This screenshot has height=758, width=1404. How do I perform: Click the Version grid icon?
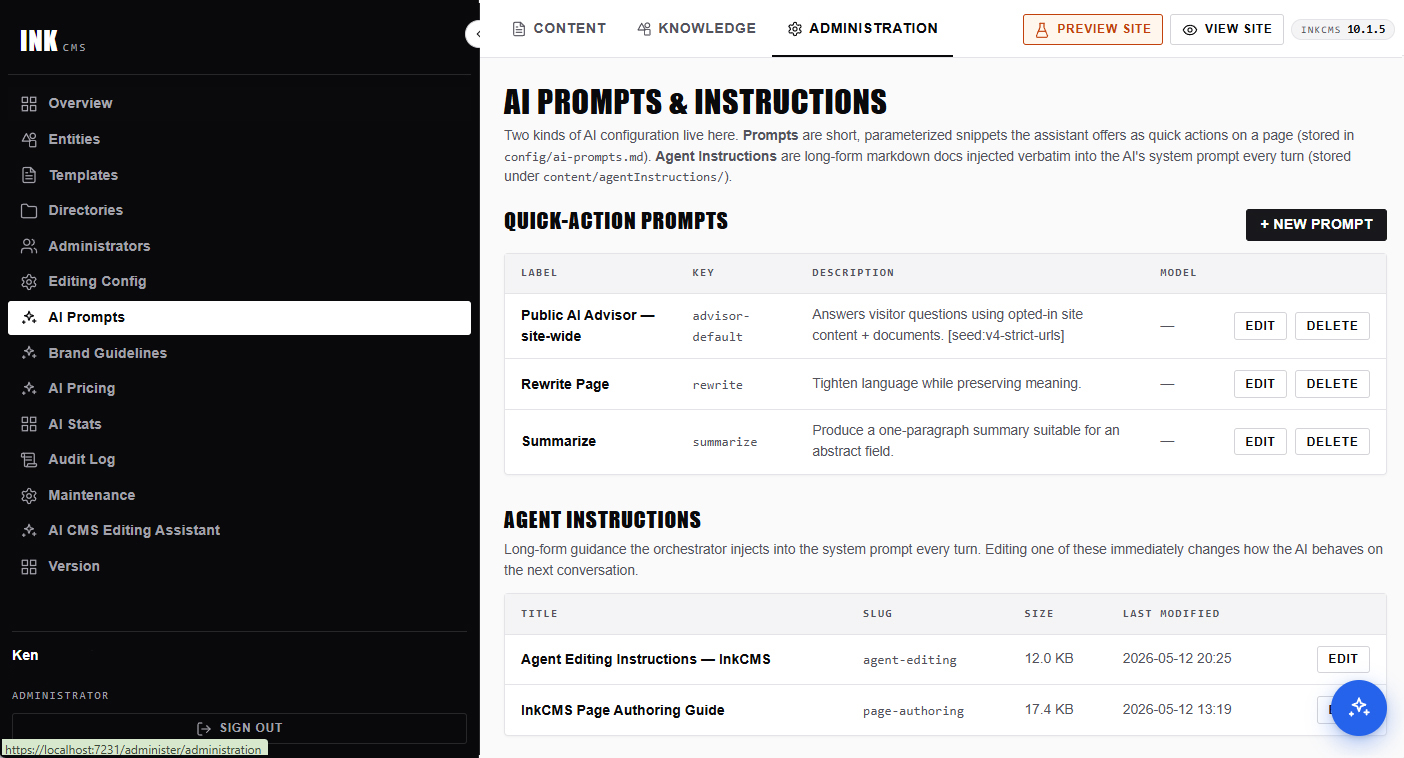pyautogui.click(x=29, y=566)
